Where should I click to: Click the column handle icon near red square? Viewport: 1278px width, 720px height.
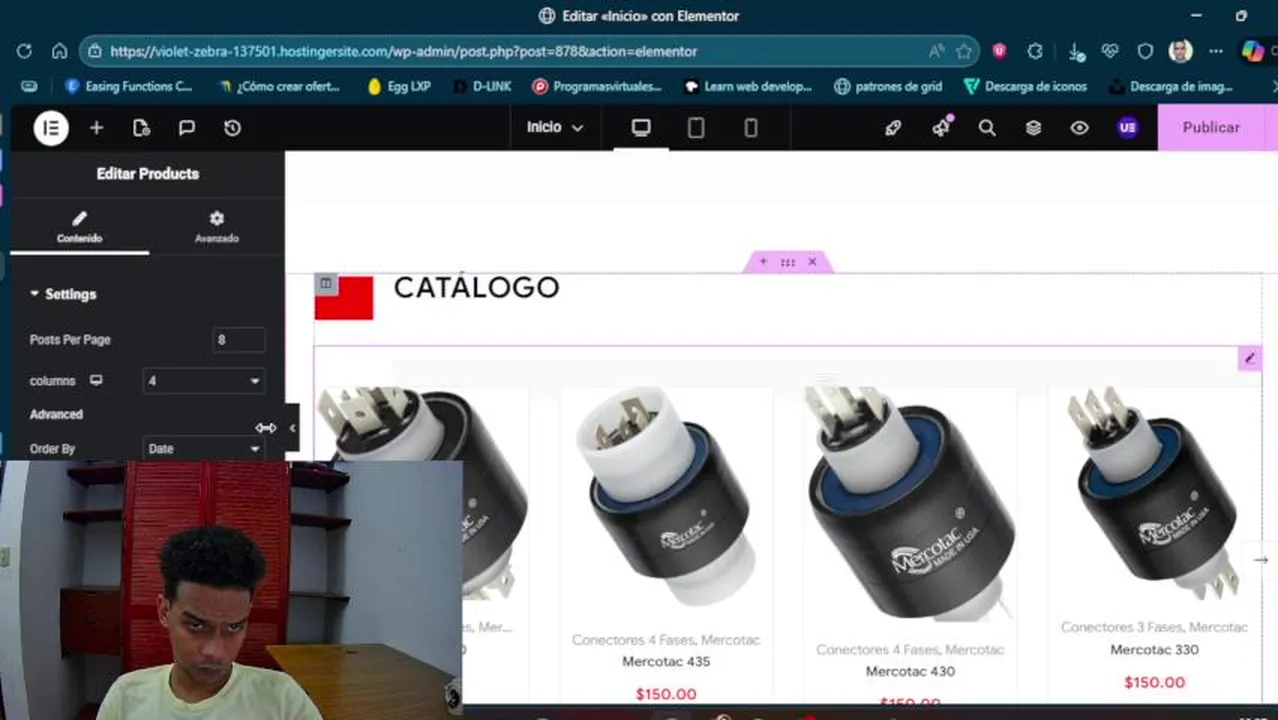pos(325,284)
